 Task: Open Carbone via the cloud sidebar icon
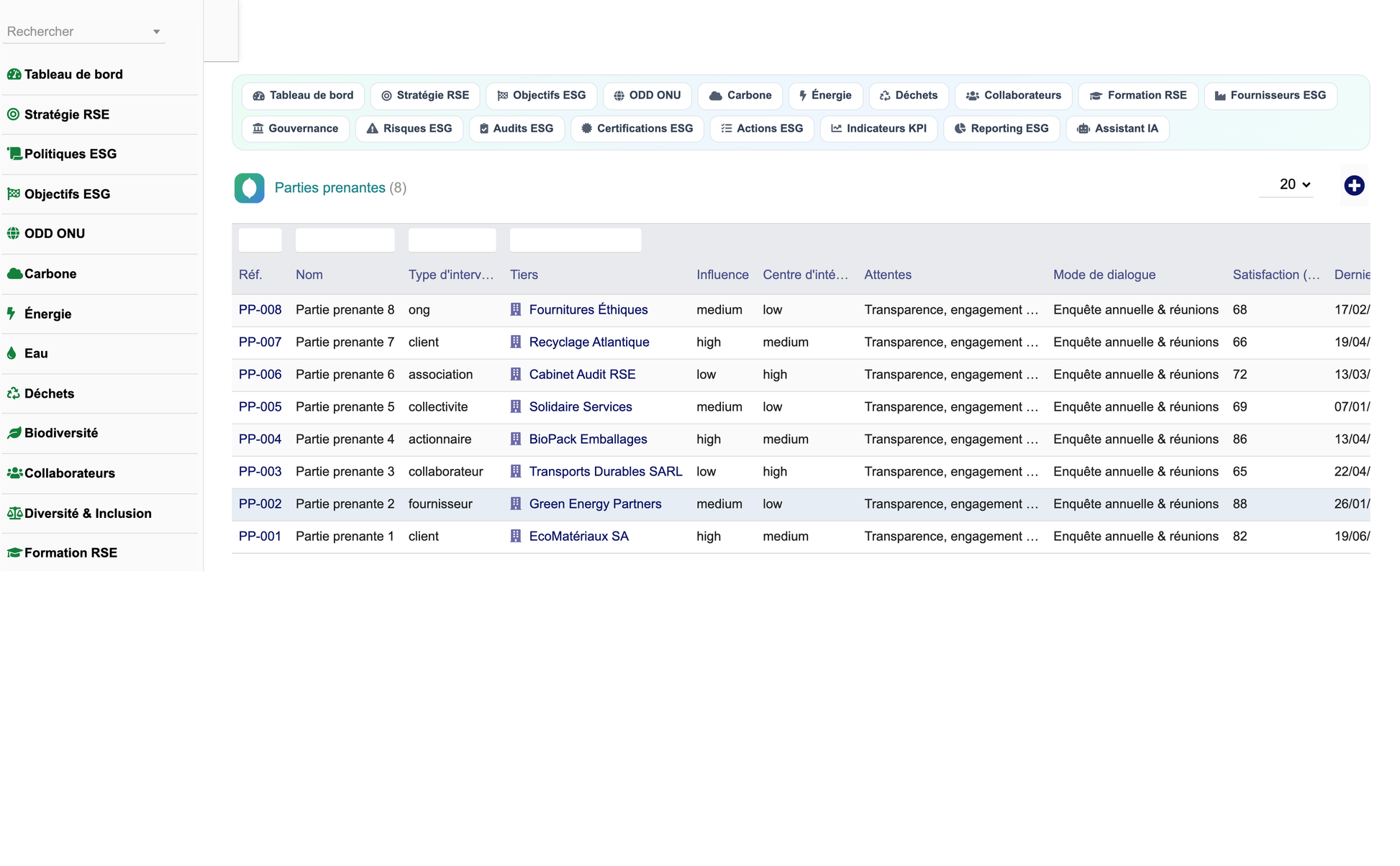[14, 274]
